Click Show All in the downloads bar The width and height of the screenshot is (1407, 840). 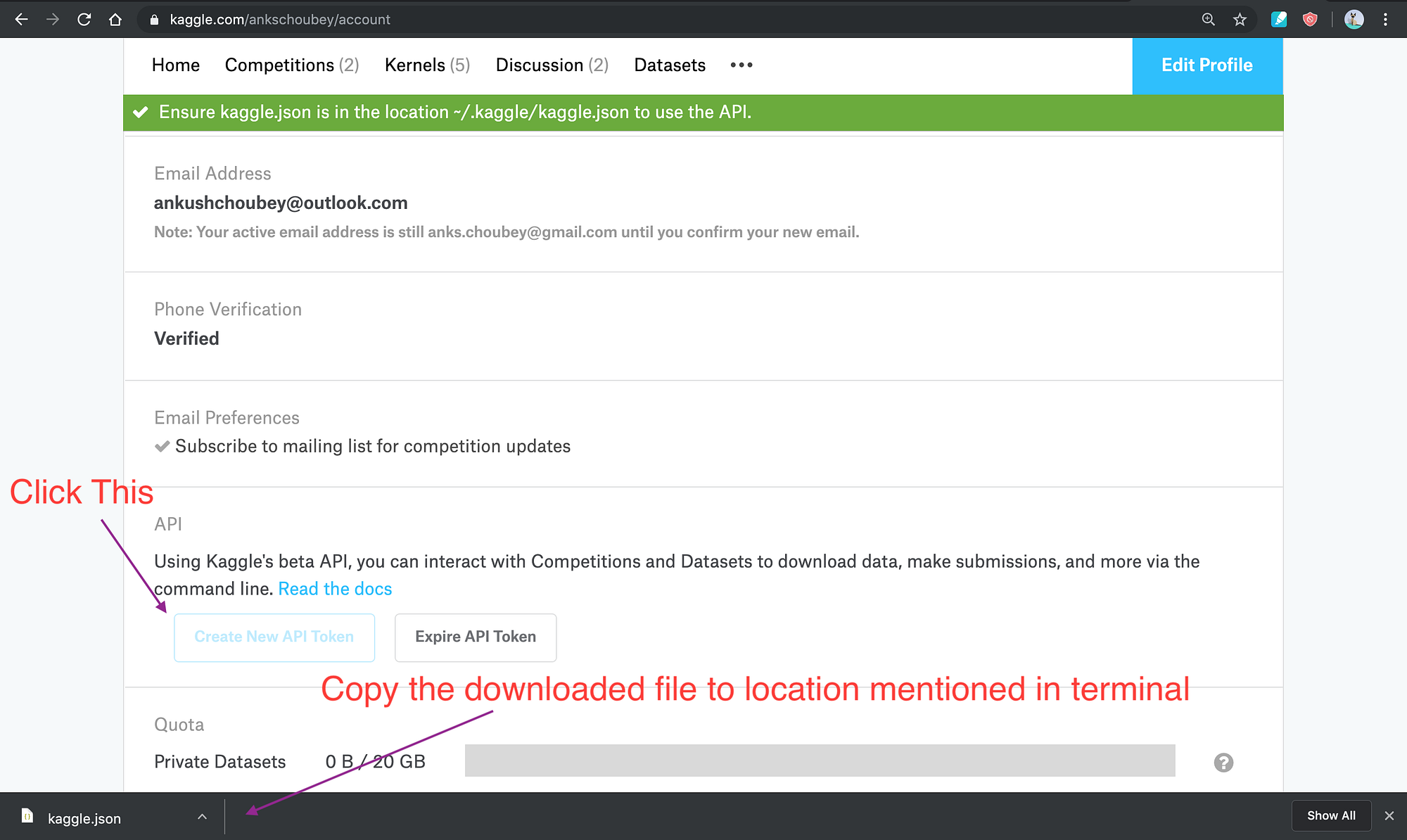[x=1330, y=815]
